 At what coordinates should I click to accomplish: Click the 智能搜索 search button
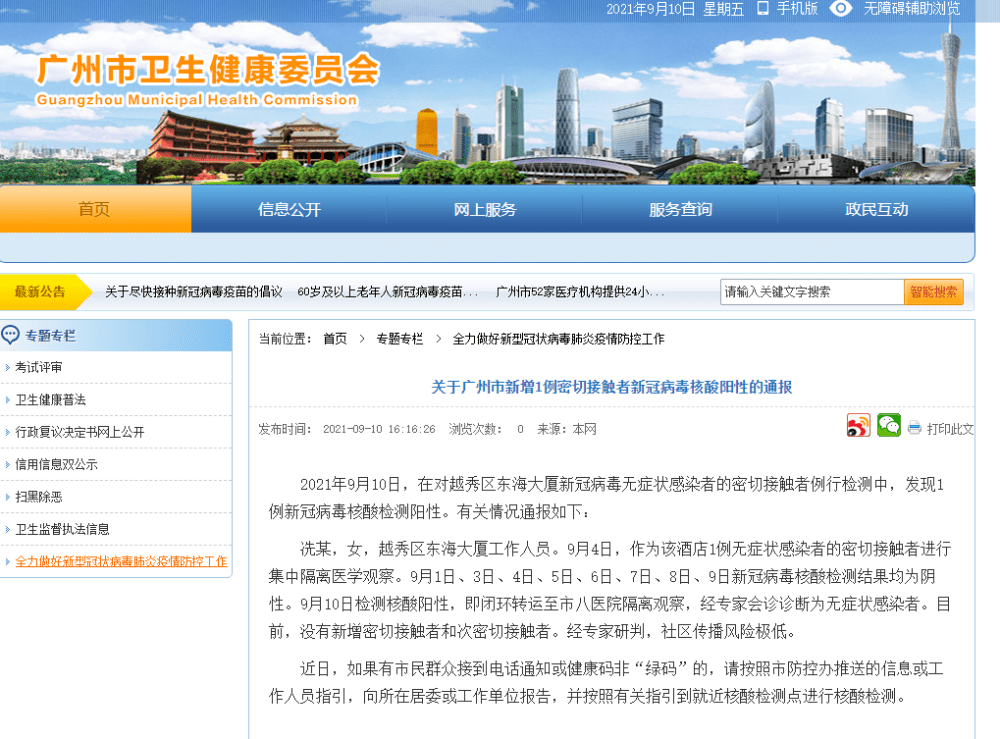[x=934, y=291]
